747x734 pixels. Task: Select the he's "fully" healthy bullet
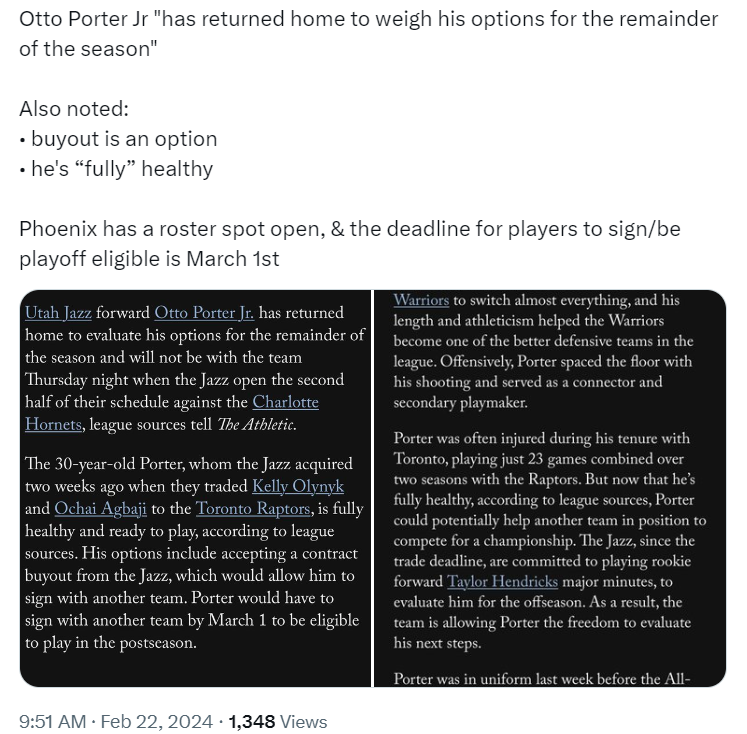pyautogui.click(x=116, y=169)
